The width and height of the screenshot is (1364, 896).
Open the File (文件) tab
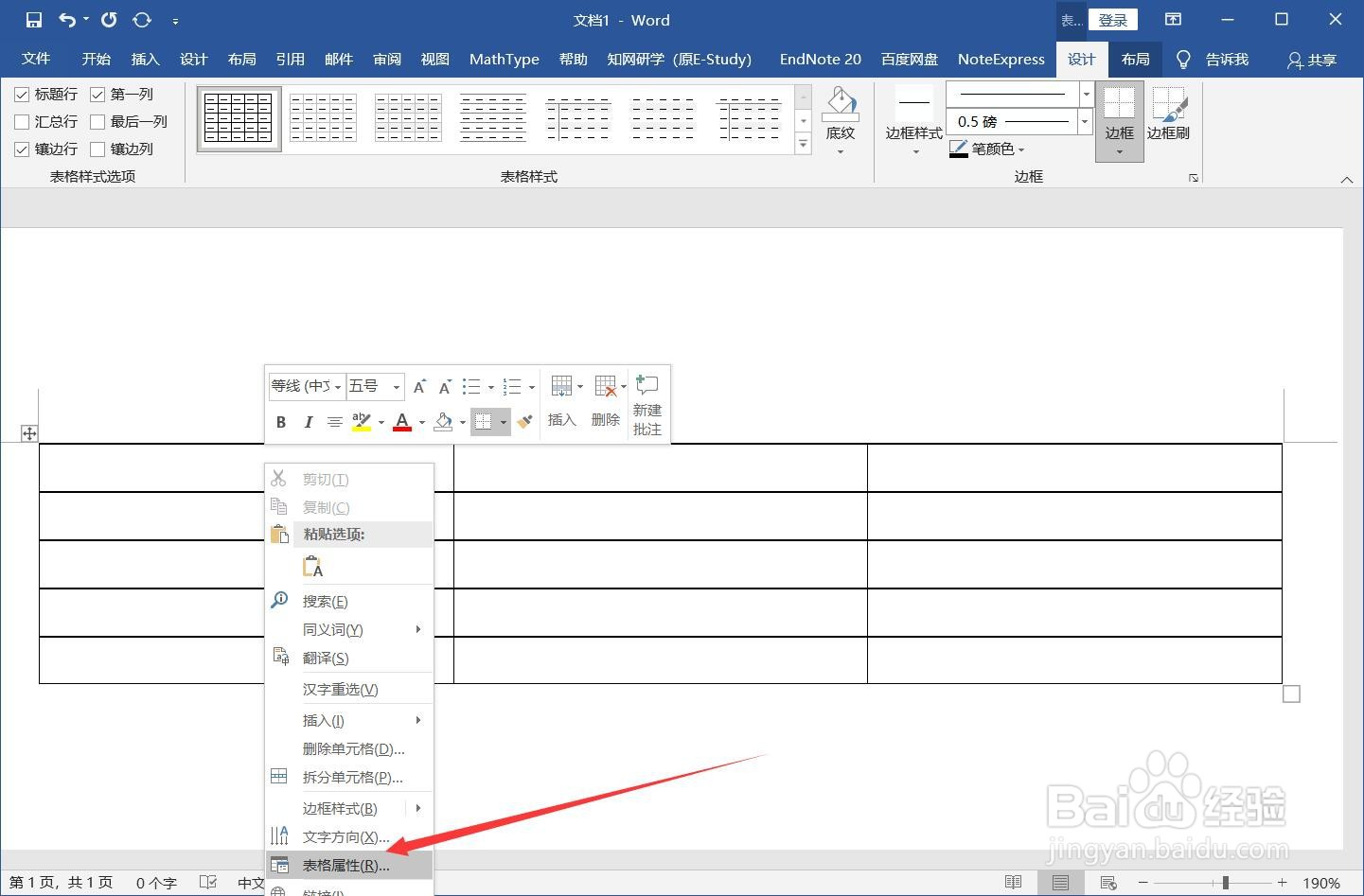[36, 59]
